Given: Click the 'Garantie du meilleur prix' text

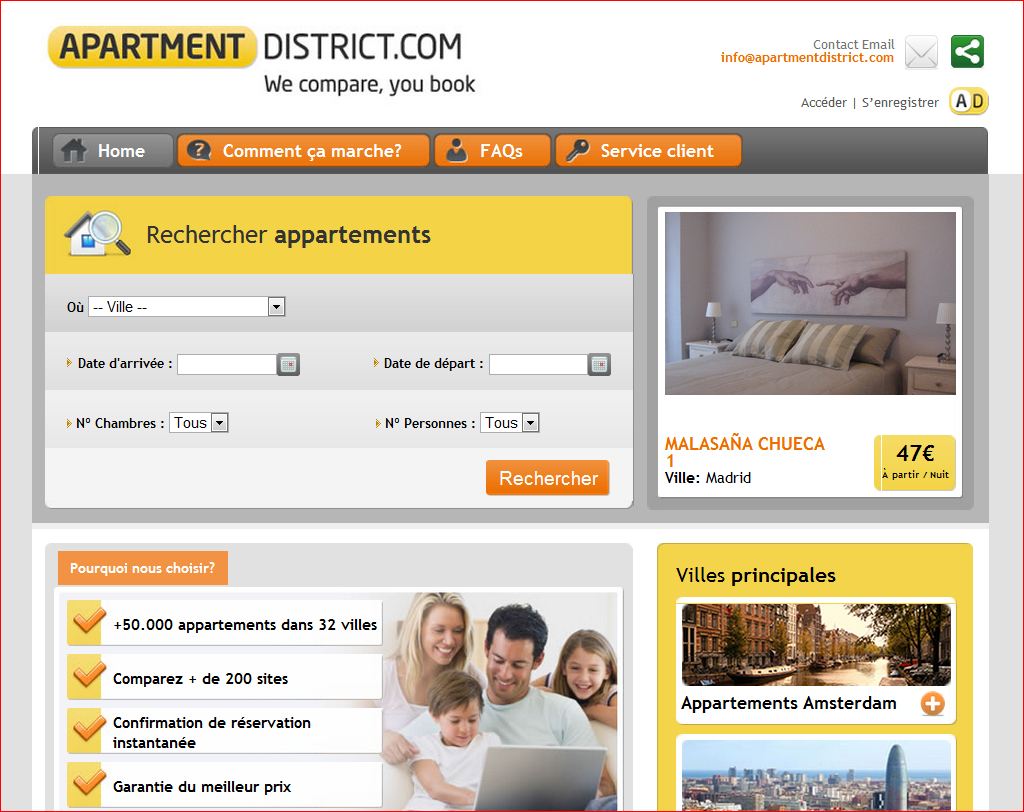Looking at the screenshot, I should click(202, 787).
